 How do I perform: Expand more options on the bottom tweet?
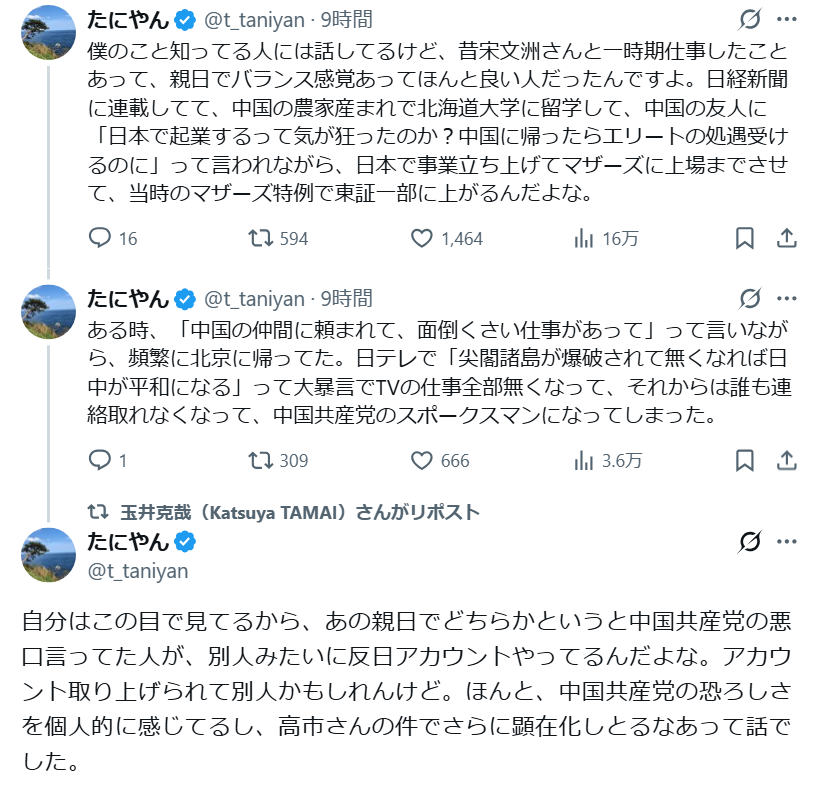(787, 542)
